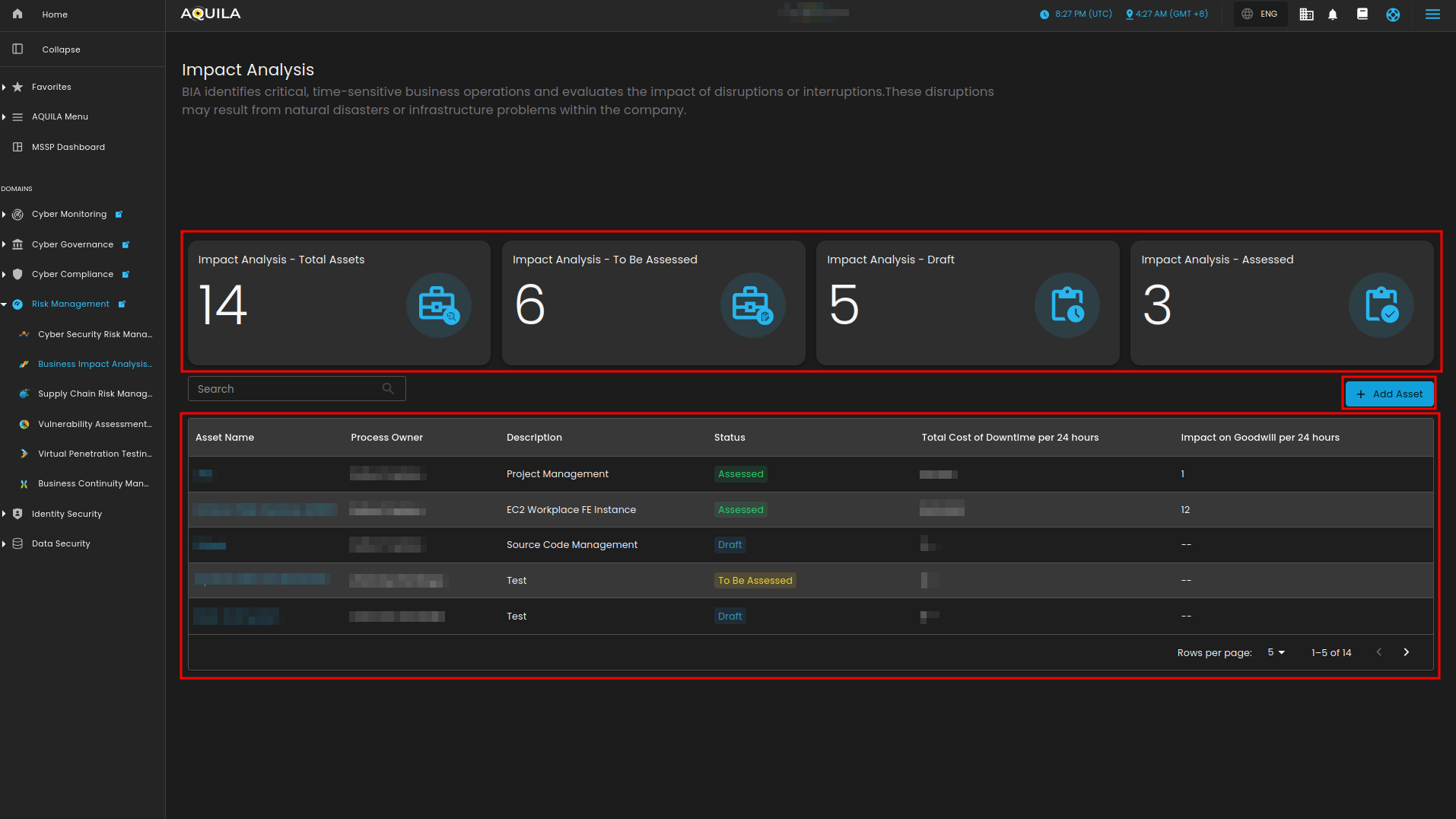Viewport: 1456px width, 819px height.
Task: Open the rows per page dropdown
Action: (1276, 652)
